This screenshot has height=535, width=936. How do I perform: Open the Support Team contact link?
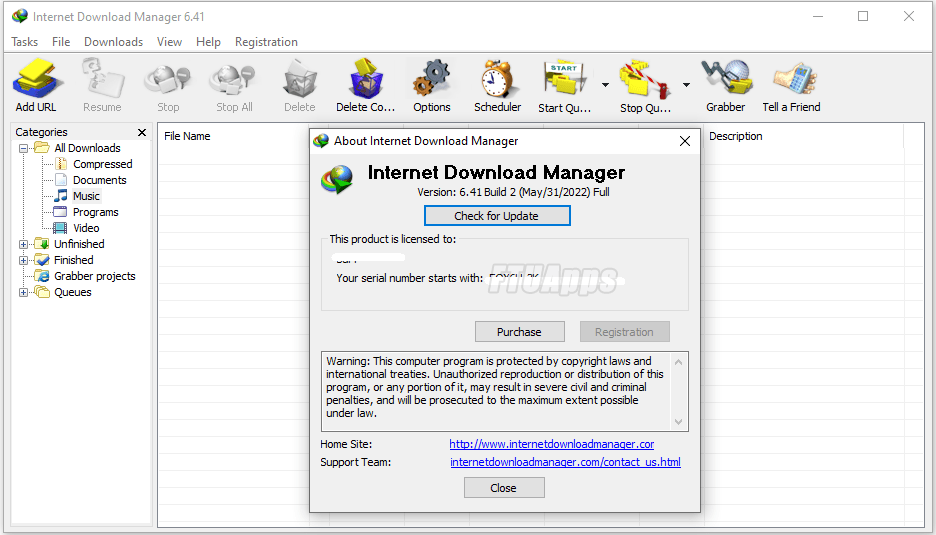(565, 462)
